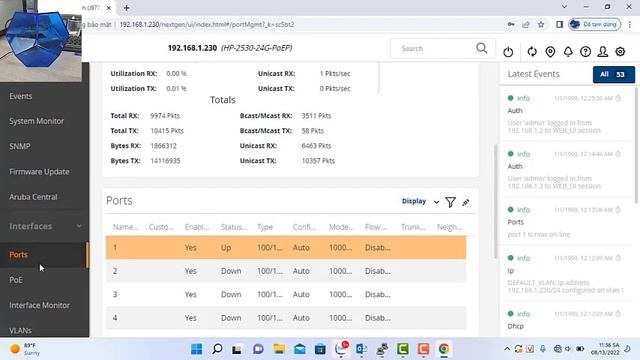The width and height of the screenshot is (640, 360).
Task: Click the microphone icon in system tray
Action: click(543, 349)
